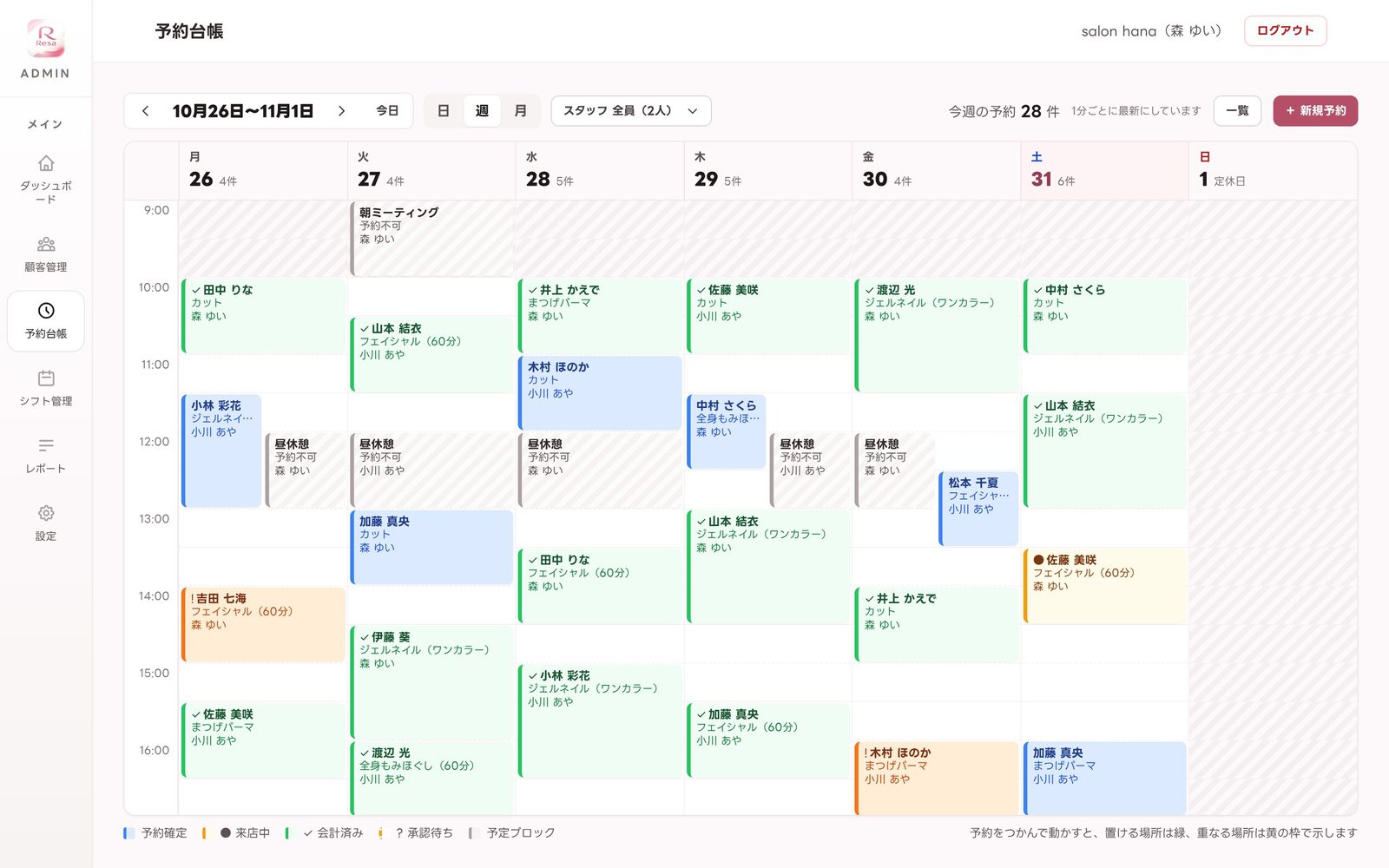Open 加藤 真央 まつげパーマ on Saturday
The width and height of the screenshot is (1389, 868).
coord(1105,779)
